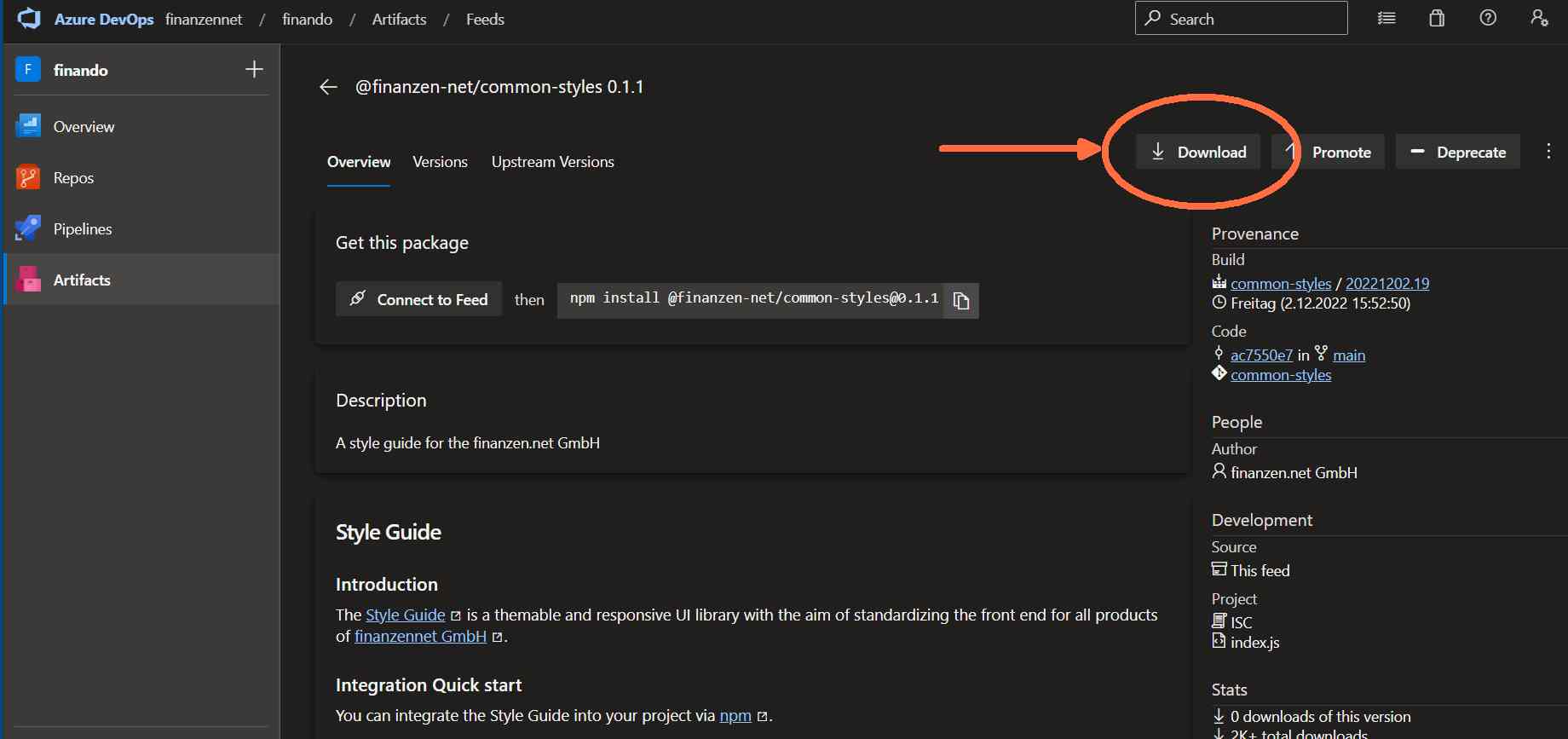1568x739 pixels.
Task: Open Overview in the sidebar
Action: coord(141,126)
